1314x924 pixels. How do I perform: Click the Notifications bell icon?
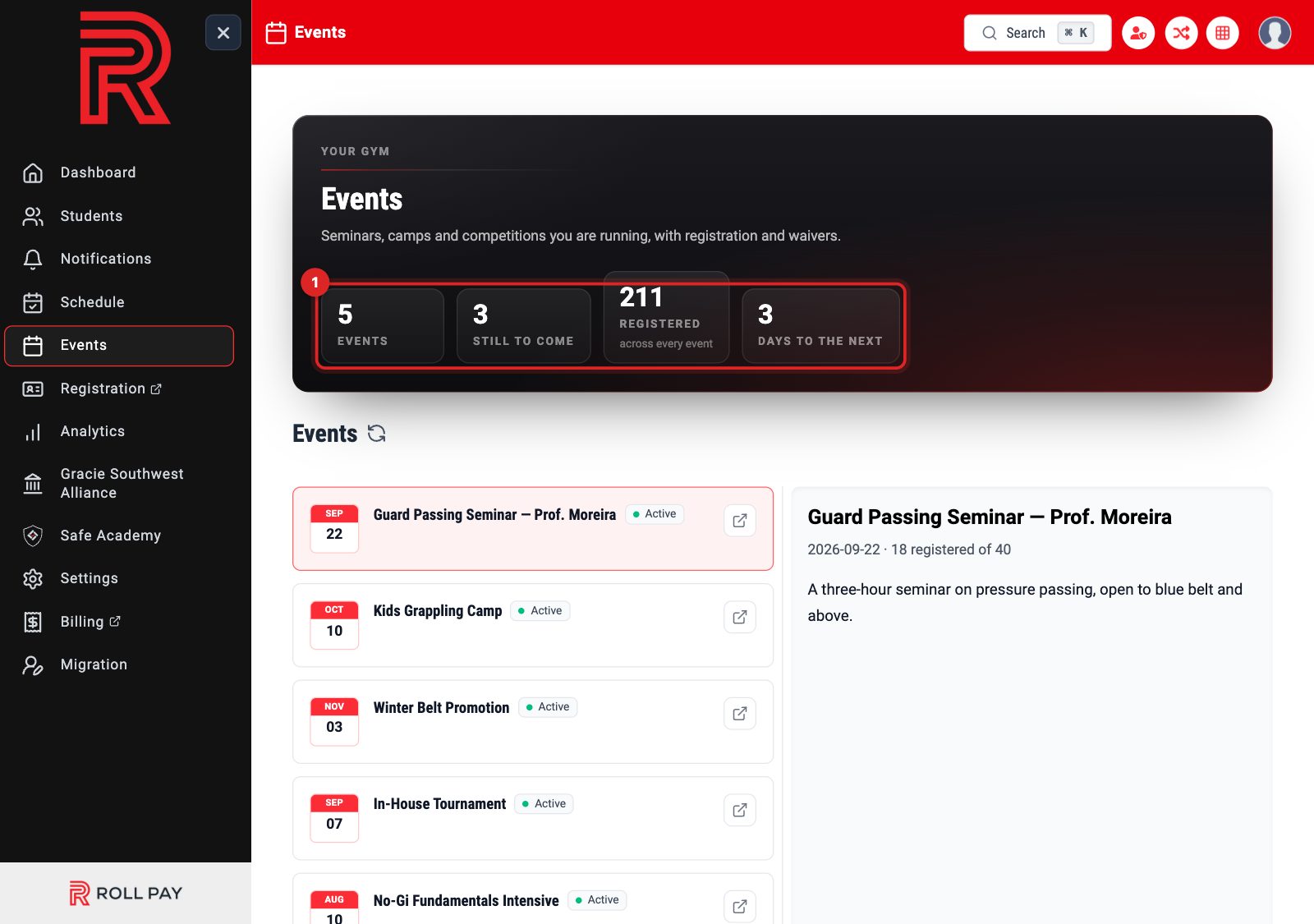click(33, 259)
